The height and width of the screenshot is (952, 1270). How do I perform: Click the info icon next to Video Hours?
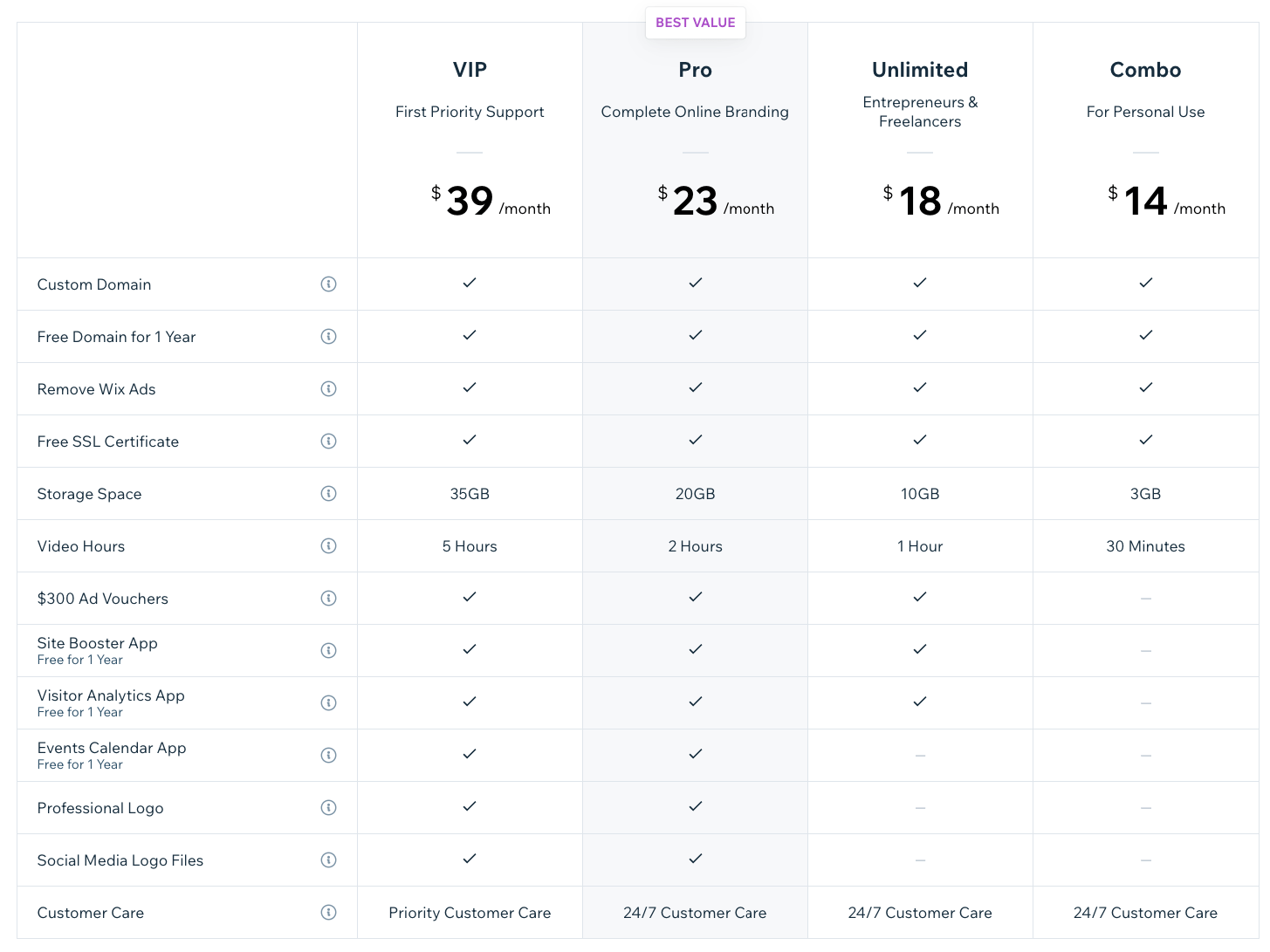coord(329,545)
